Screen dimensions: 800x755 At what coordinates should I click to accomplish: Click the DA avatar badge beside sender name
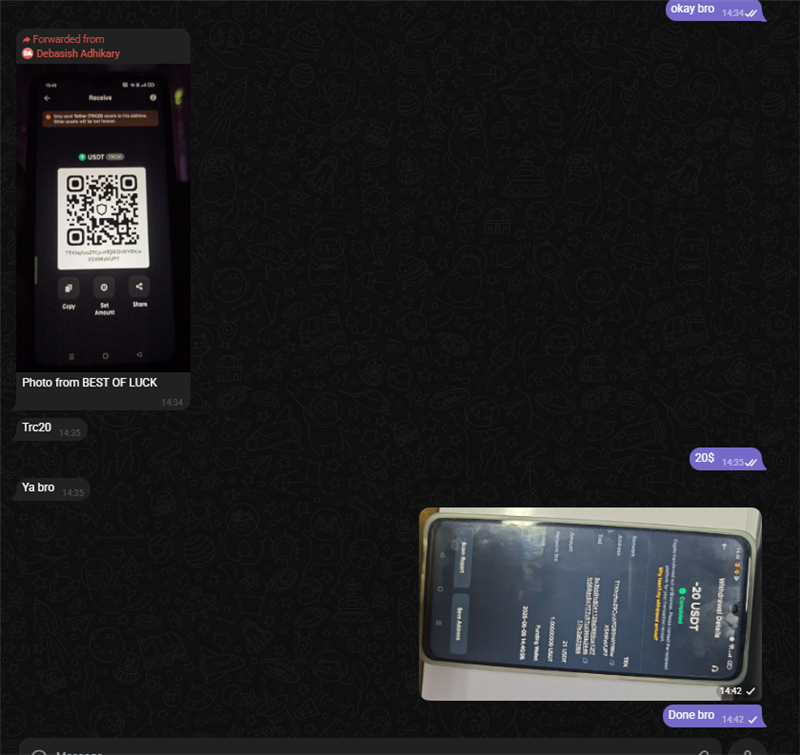point(28,53)
